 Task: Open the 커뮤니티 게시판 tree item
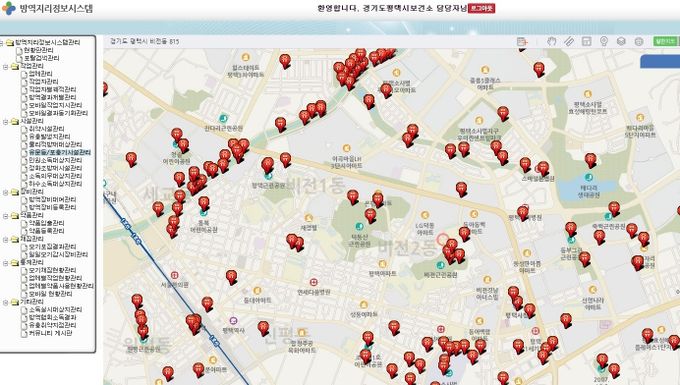coord(50,333)
